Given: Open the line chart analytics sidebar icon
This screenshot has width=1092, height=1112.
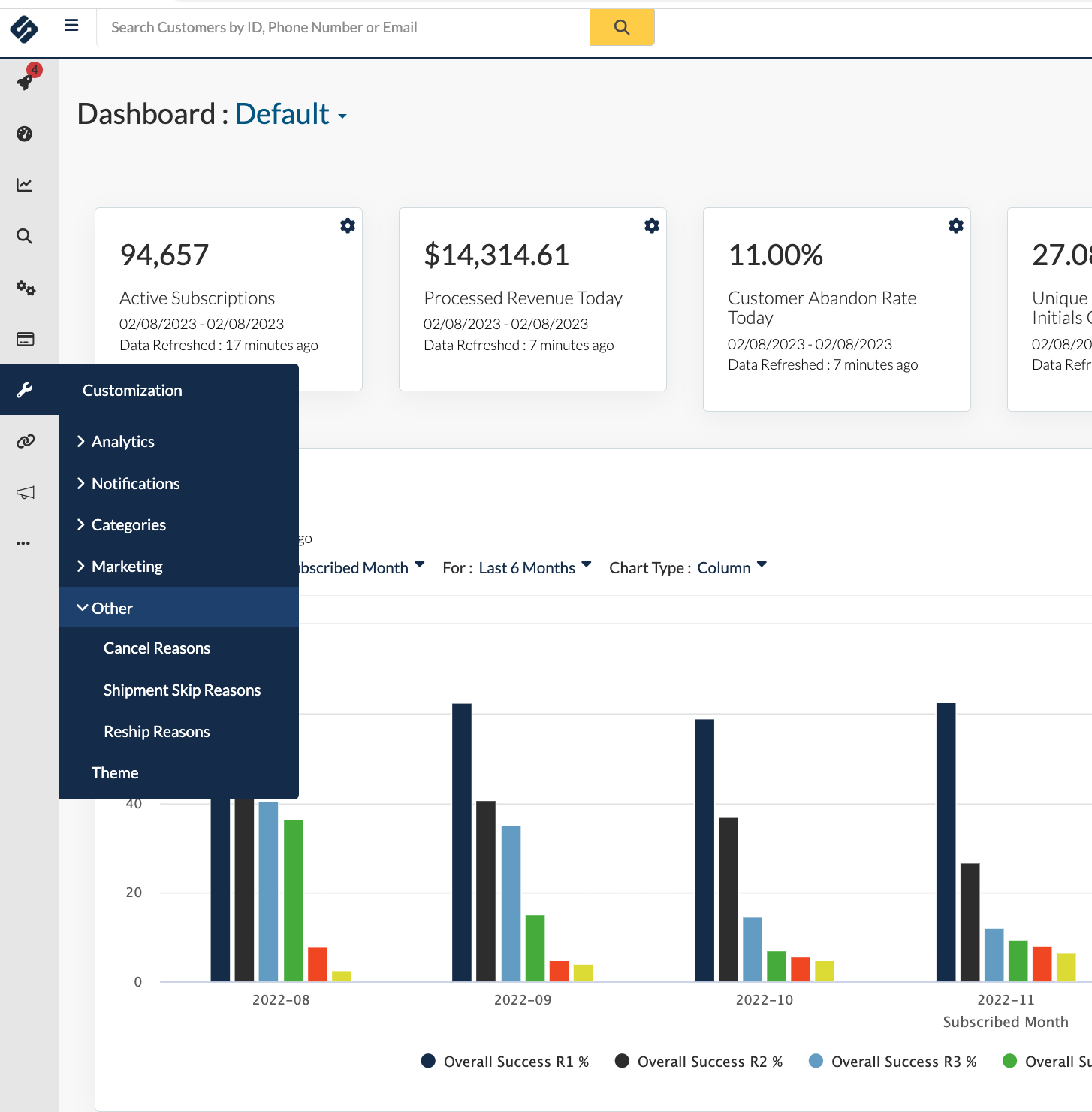Looking at the screenshot, I should tap(25, 185).
